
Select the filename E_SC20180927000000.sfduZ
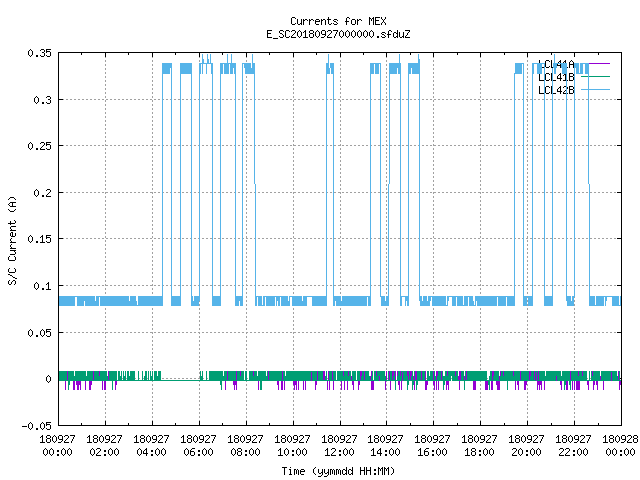click(338, 34)
